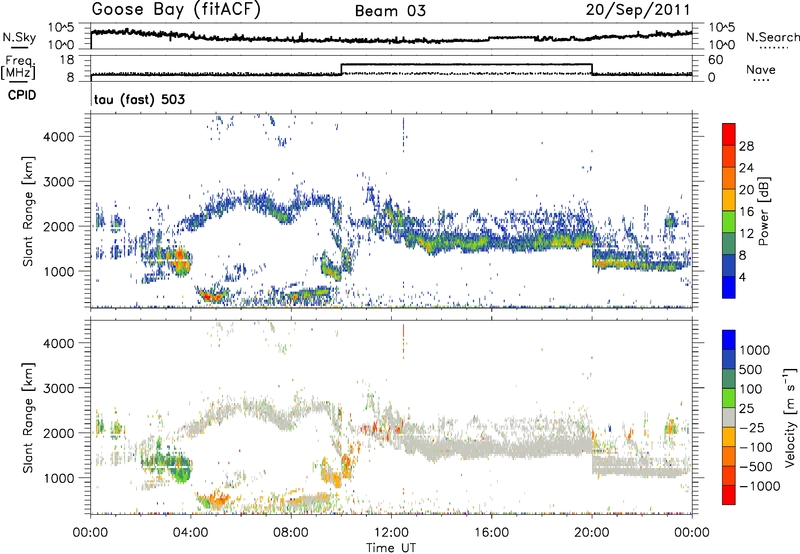
Task: Click the gray band of velocity colorbar
Action: pyautogui.click(x=729, y=418)
